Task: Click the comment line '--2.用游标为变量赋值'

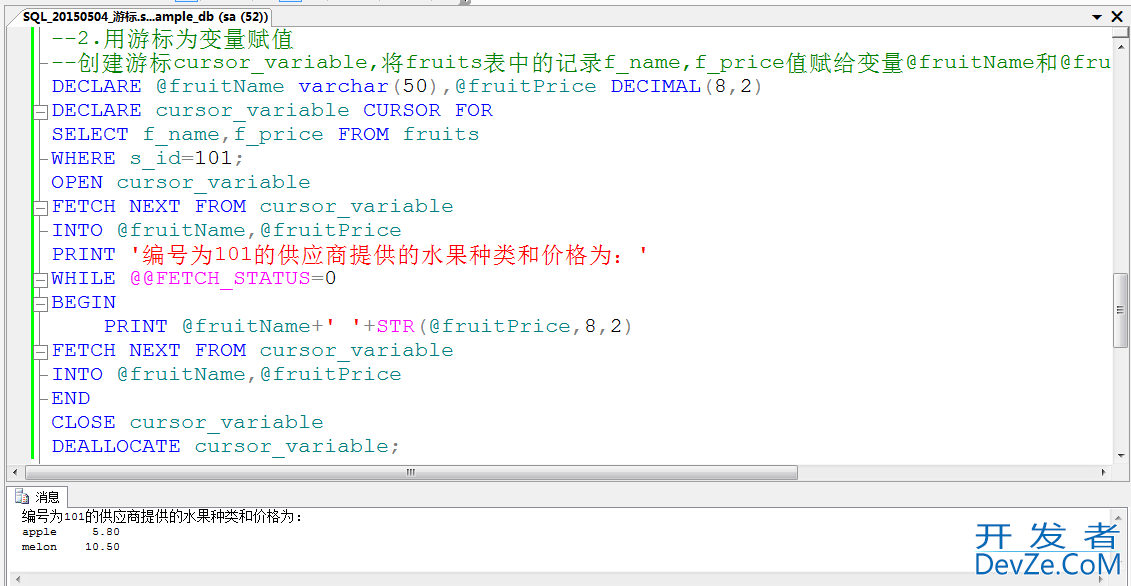Action: 172,38
